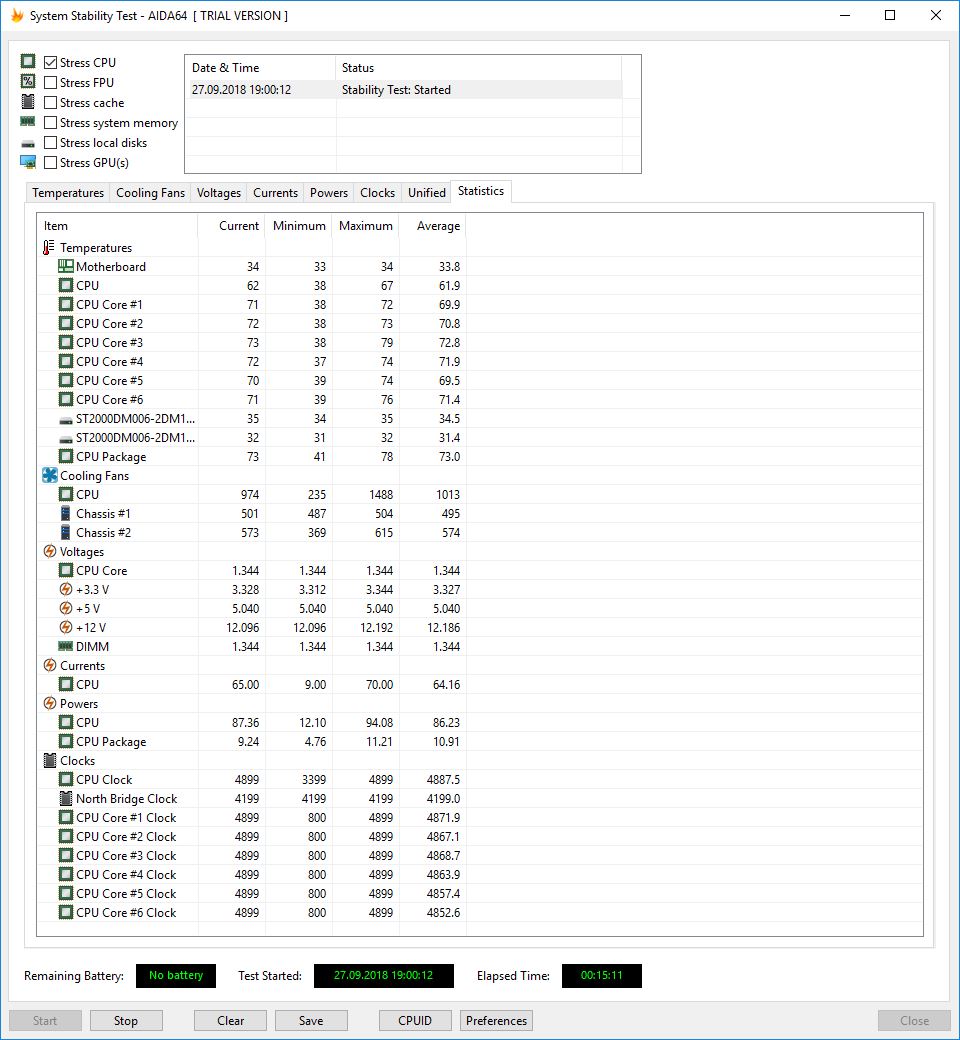Enable the Stress FPU checkbox
Image resolution: width=960 pixels, height=1040 pixels.
tap(50, 82)
